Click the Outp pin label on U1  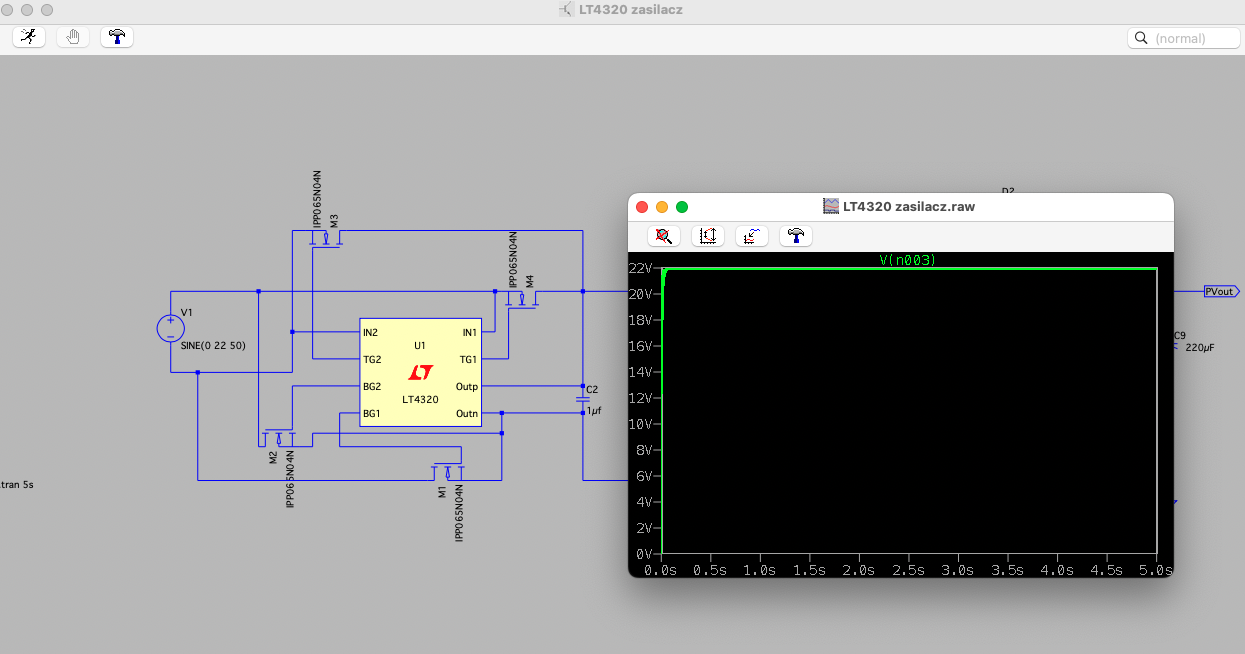coord(467,386)
